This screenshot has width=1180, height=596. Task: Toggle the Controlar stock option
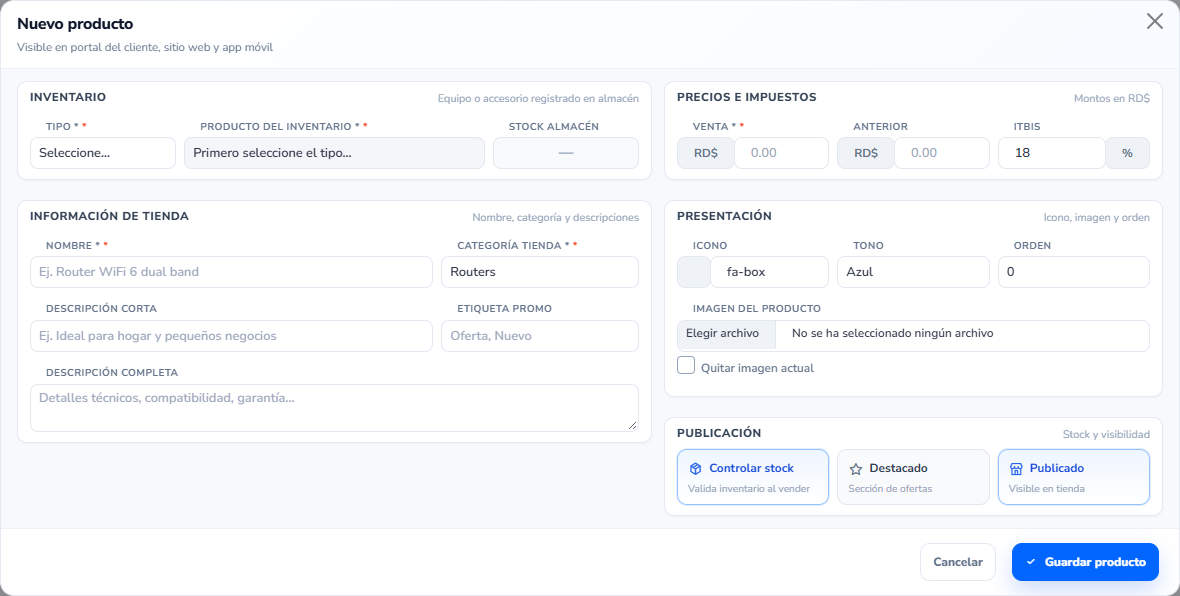pos(753,477)
